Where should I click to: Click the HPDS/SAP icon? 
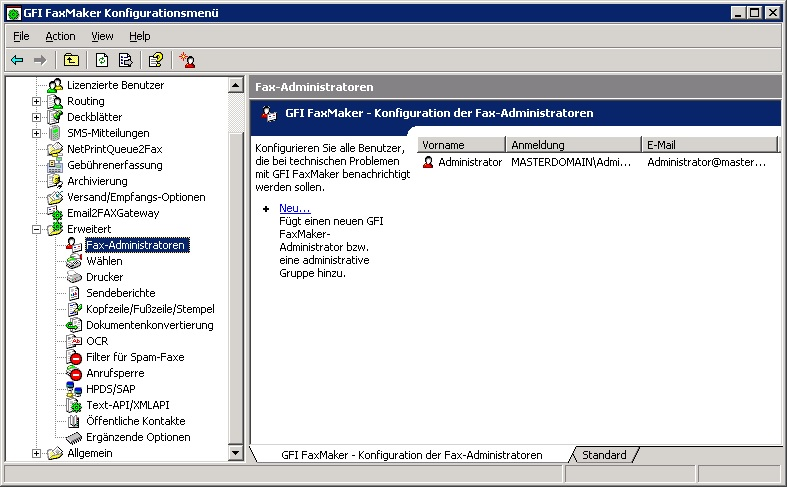(x=74, y=389)
